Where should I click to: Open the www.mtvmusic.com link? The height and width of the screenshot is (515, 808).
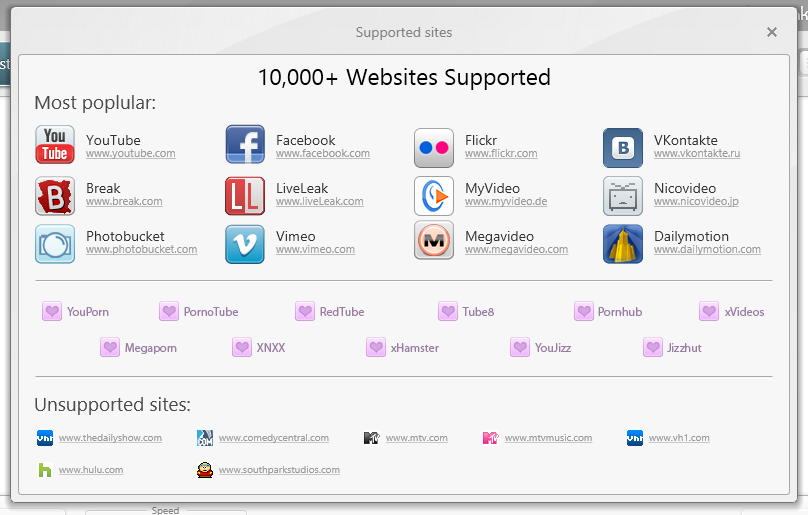pos(548,438)
